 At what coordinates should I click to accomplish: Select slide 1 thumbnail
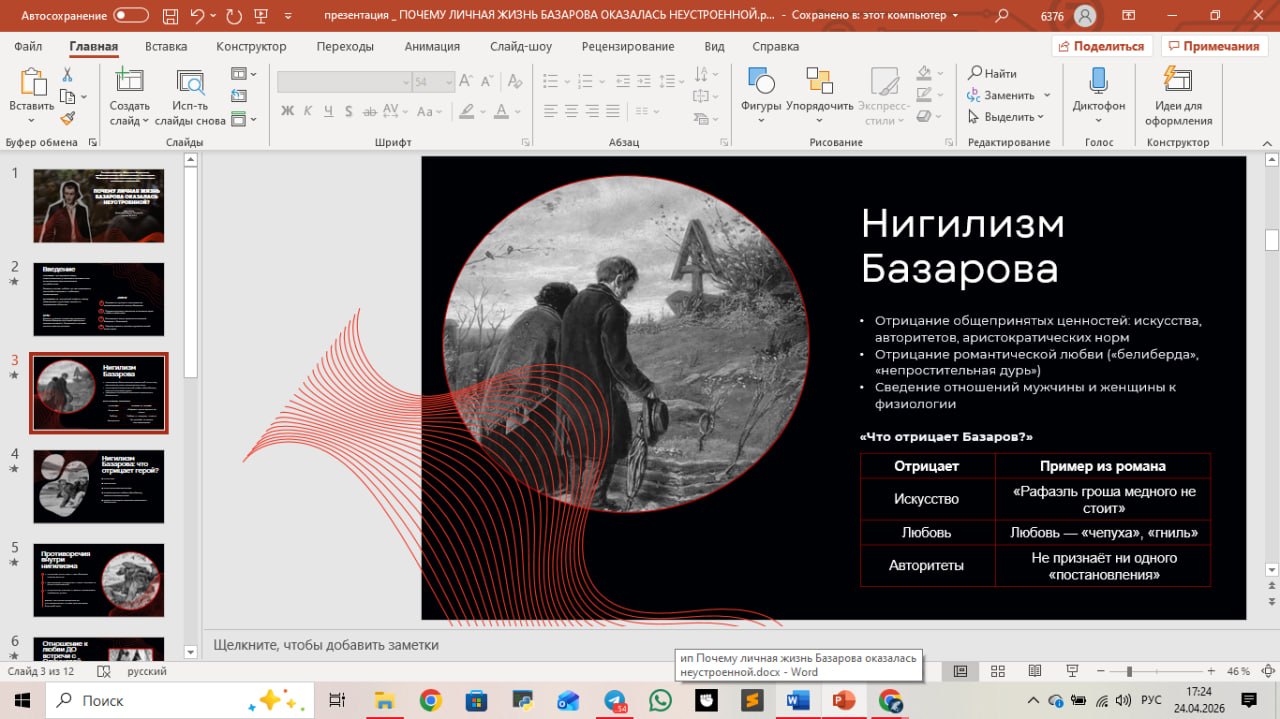click(x=99, y=206)
